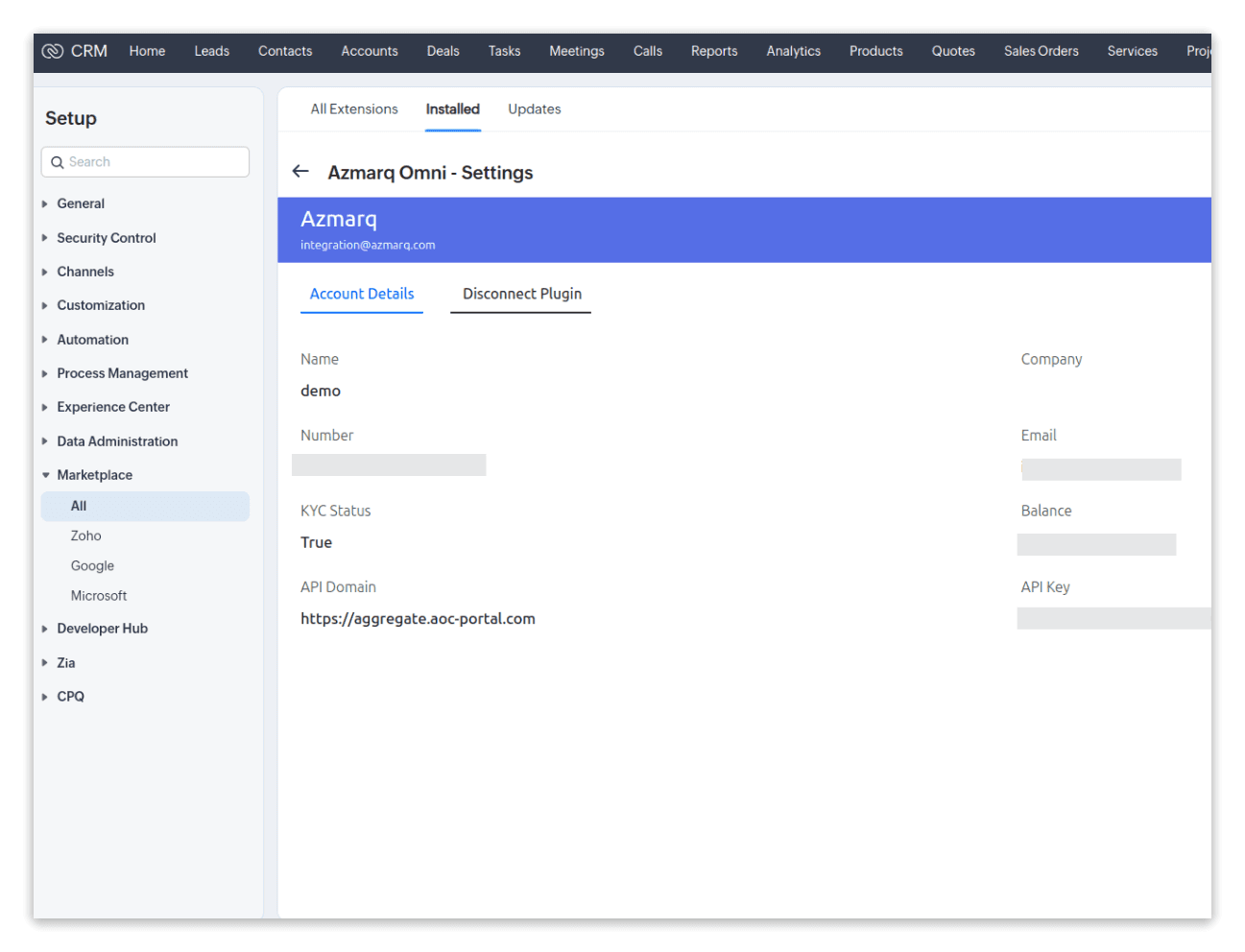Screen dimensions: 1245x952
Task: Click the integration@azmarq.com email text
Action: click(368, 245)
